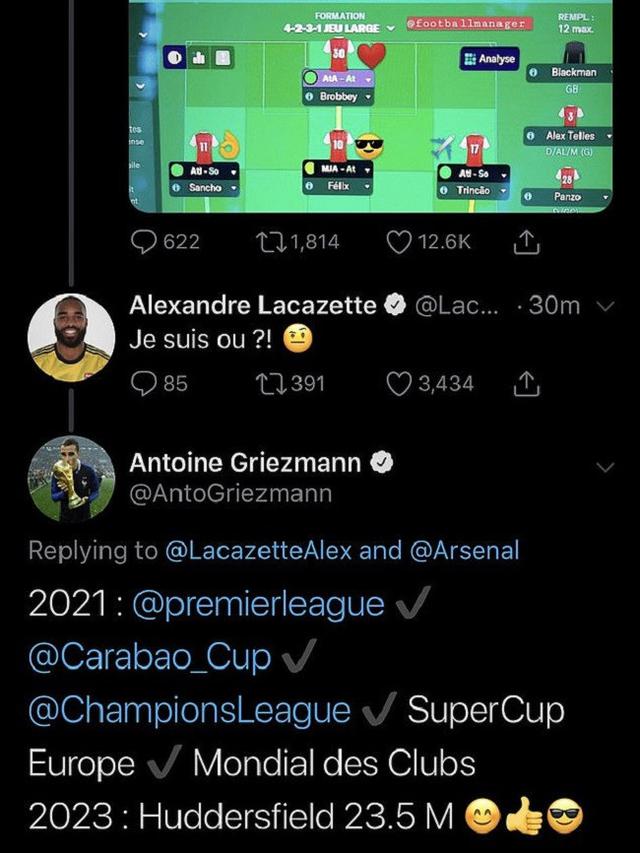Toggle the half-circle view icon on the pitch

point(175,56)
